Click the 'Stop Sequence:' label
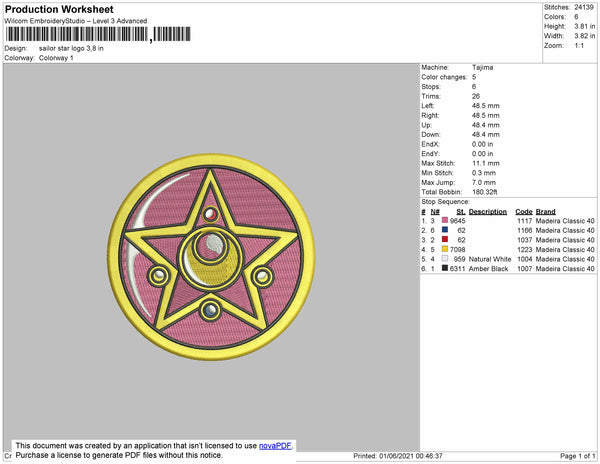The width and height of the screenshot is (600, 464). (x=445, y=202)
